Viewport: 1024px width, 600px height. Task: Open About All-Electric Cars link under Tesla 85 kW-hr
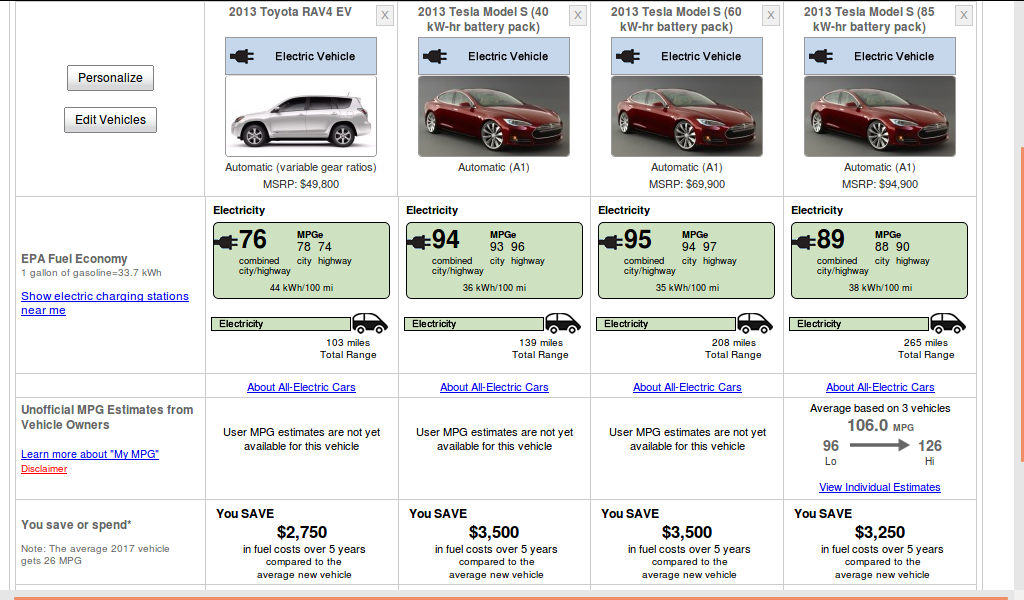[x=880, y=387]
